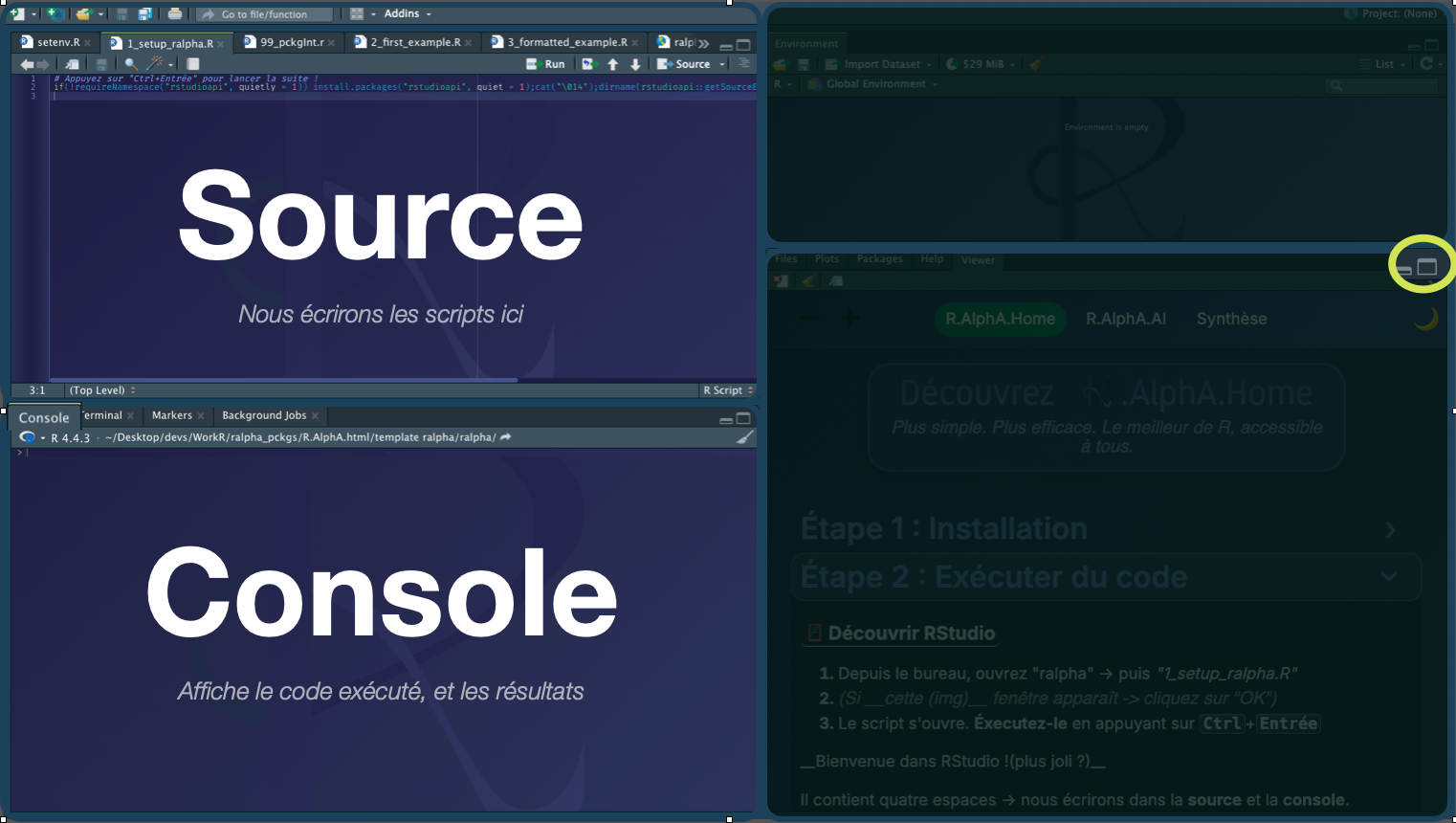Screen dimensions: 1456x823
Task: Go to next section with down arrow
Action: tap(635, 64)
